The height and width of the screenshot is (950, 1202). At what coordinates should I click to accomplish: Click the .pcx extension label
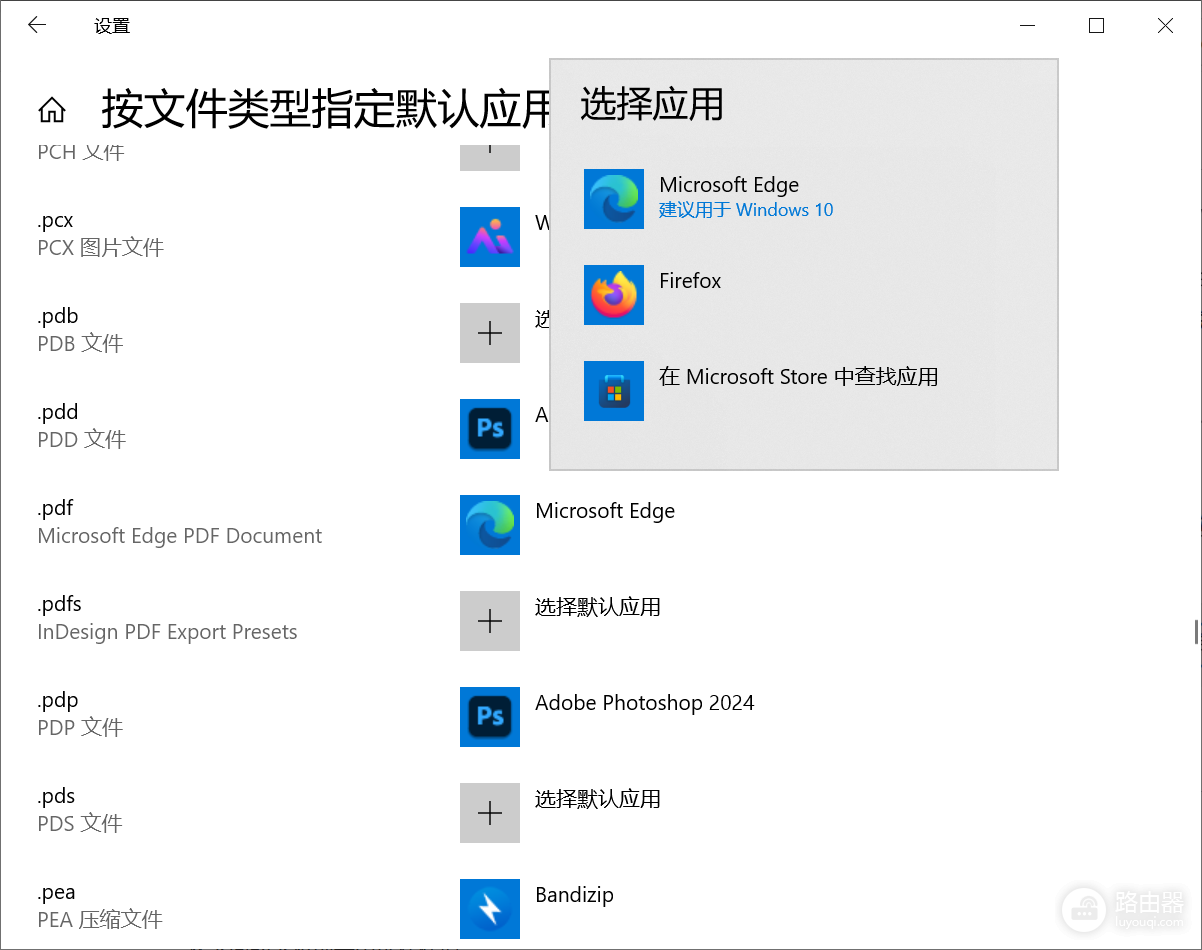[56, 220]
